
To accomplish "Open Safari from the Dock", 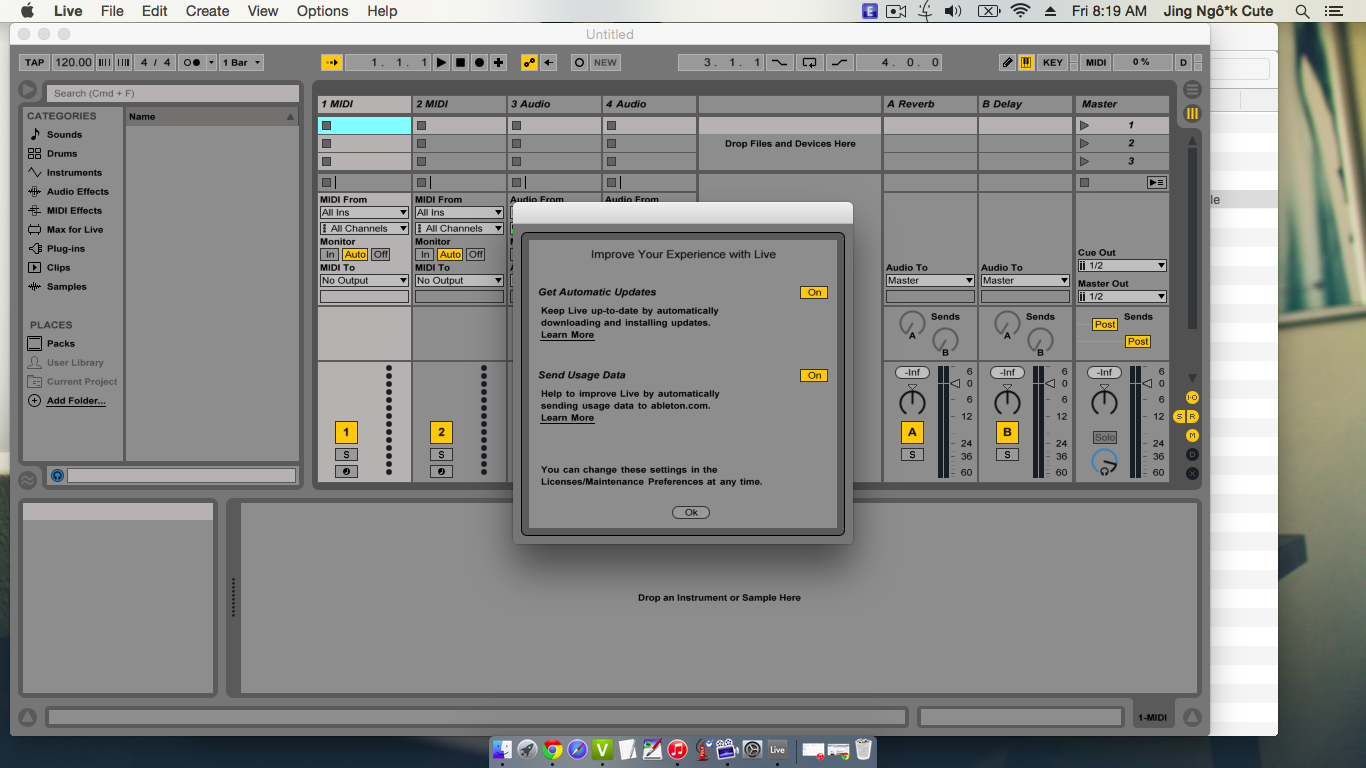I will (578, 749).
